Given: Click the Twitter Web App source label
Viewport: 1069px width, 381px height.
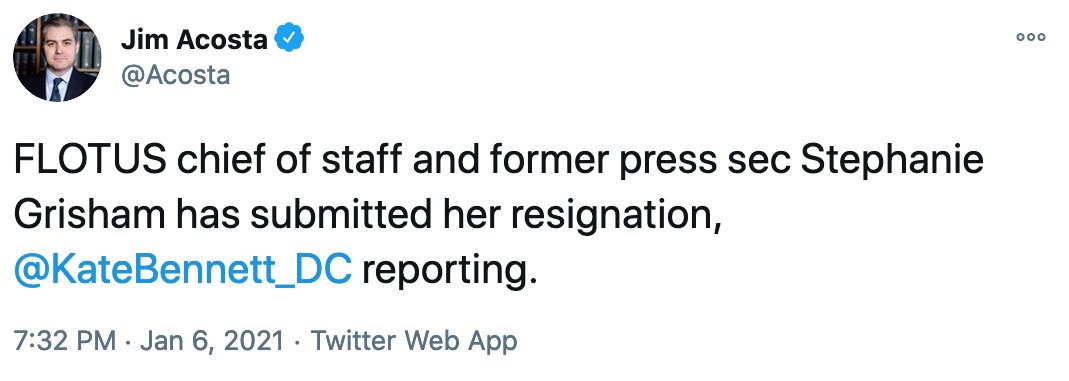Looking at the screenshot, I should [x=415, y=340].
